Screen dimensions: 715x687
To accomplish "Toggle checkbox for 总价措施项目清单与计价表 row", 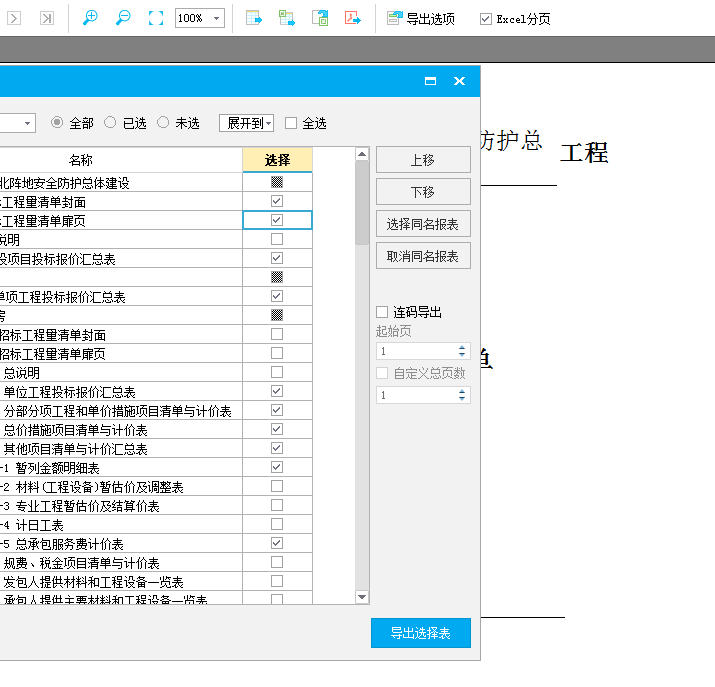I will click(x=277, y=429).
